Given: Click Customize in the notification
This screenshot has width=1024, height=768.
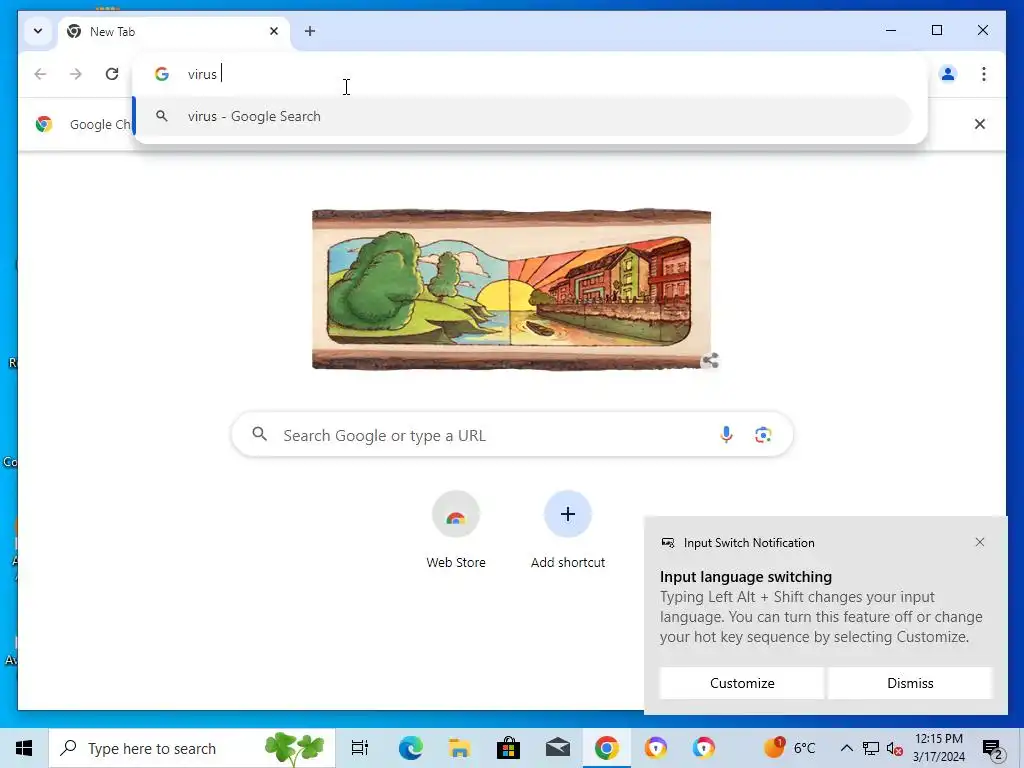Looking at the screenshot, I should pos(742,683).
